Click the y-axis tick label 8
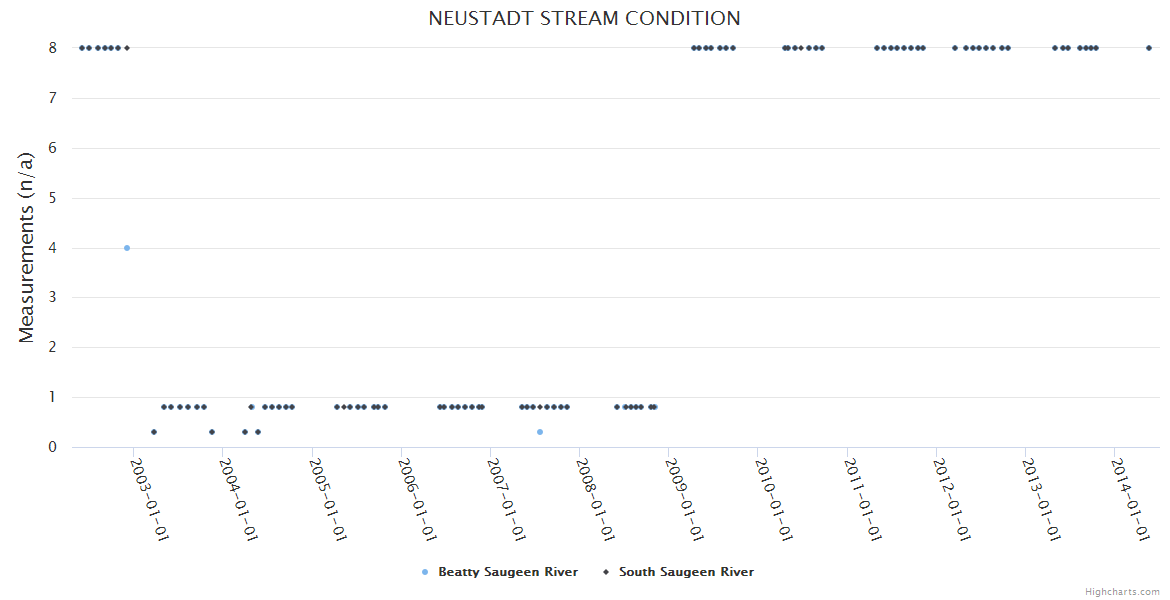1170x600 pixels. tap(52, 48)
